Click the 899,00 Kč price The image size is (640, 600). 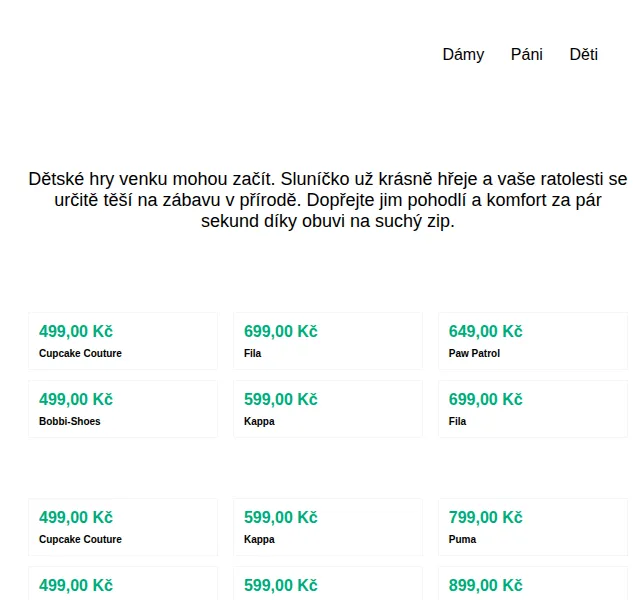485,585
